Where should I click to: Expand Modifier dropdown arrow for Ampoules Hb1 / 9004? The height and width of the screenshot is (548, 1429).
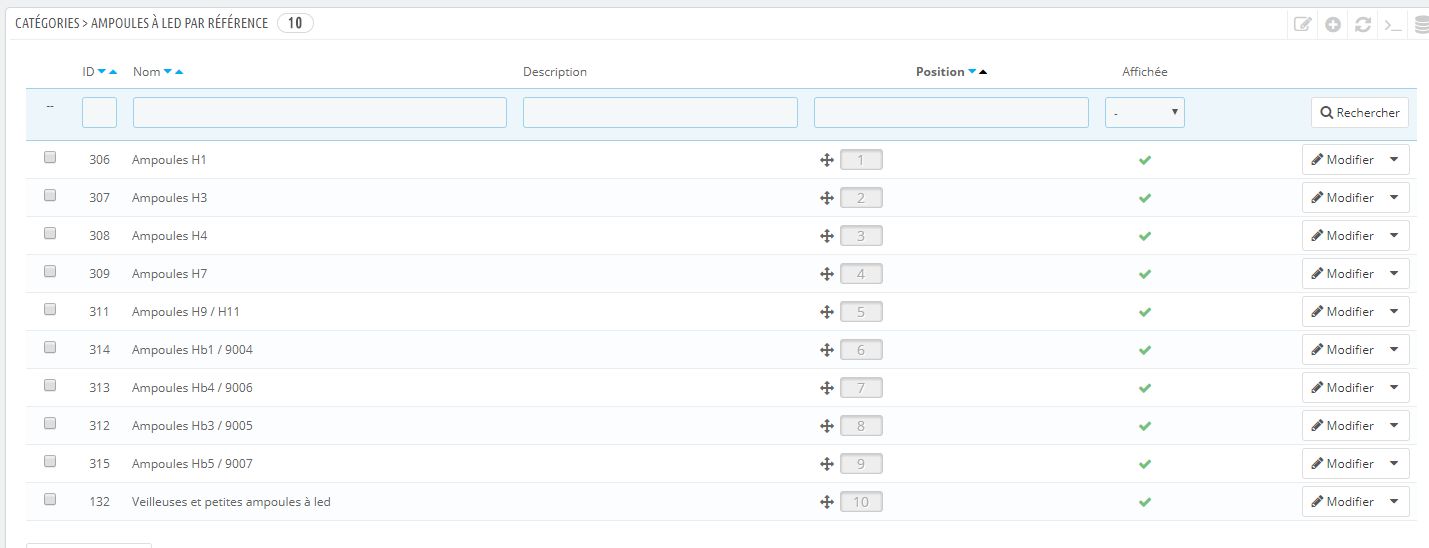click(x=1395, y=350)
